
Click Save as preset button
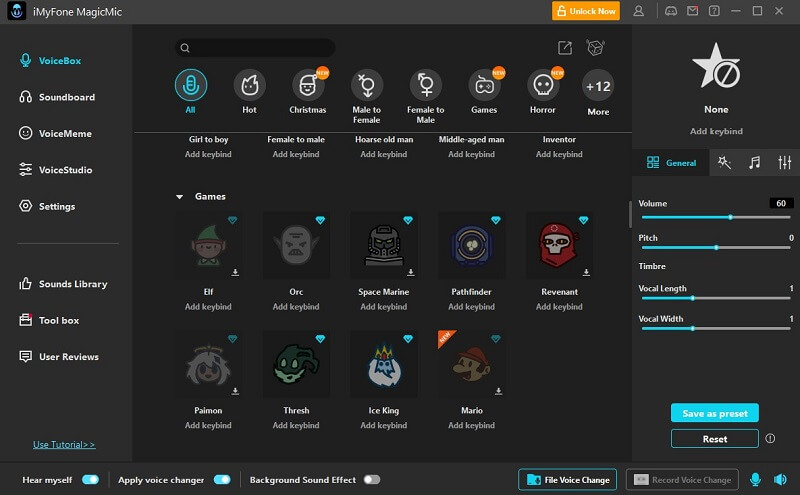(715, 413)
